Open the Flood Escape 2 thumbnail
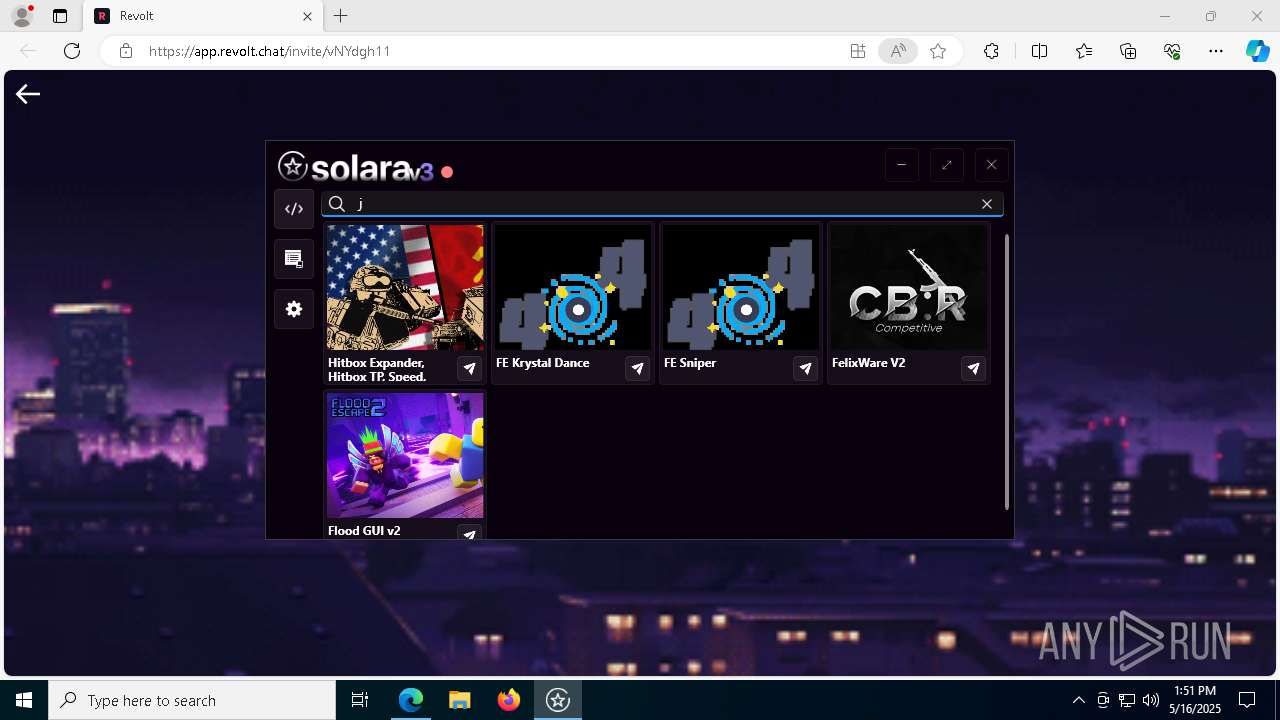Screen dimensions: 1280x720 click(405, 455)
